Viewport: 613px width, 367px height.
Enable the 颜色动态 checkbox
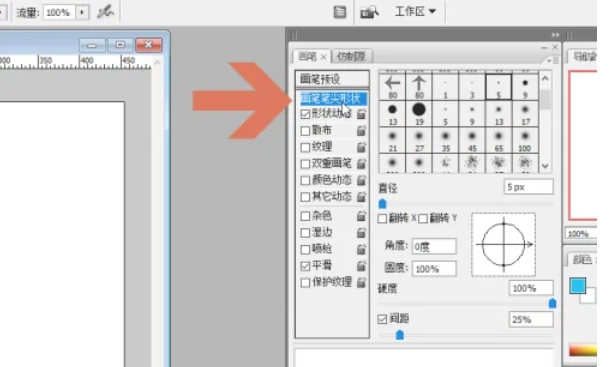305,180
